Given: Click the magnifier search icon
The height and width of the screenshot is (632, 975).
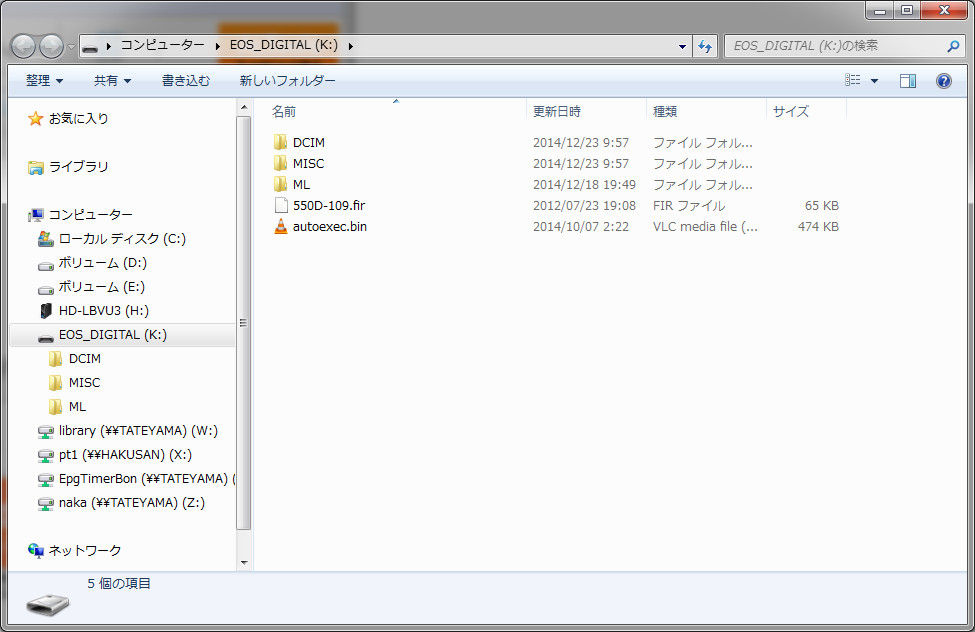Looking at the screenshot, I should click(x=953, y=46).
